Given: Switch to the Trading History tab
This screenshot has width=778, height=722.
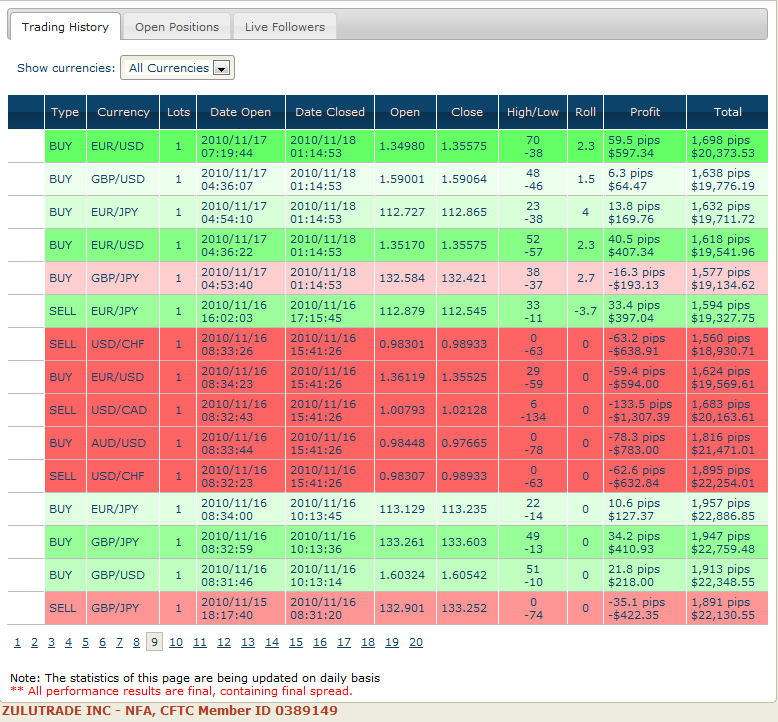Looking at the screenshot, I should 65,27.
